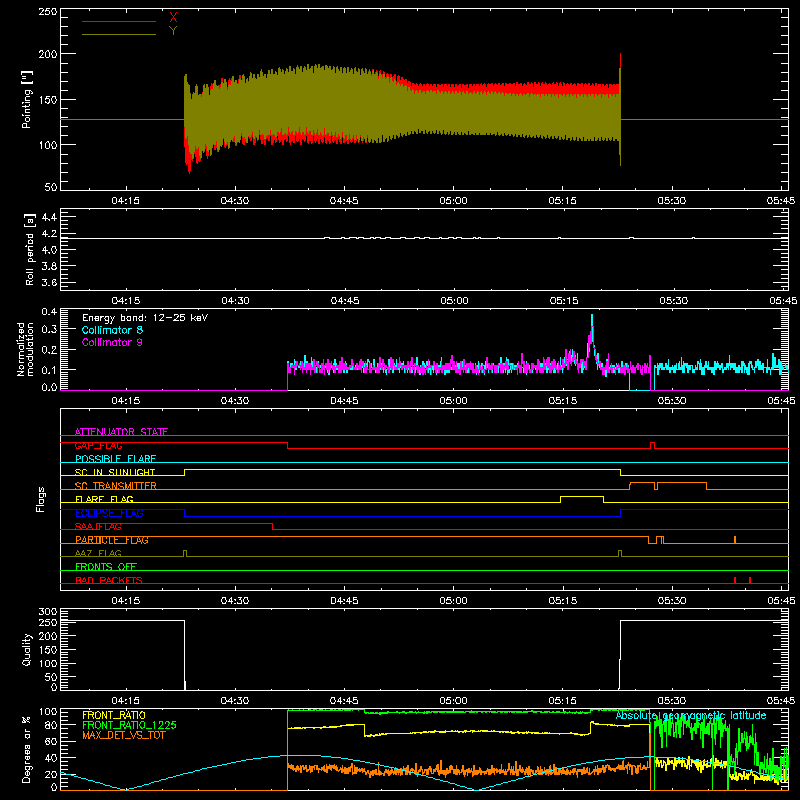Click the Normalized modulation axis title
The width and height of the screenshot is (800, 800).
tap(26, 349)
